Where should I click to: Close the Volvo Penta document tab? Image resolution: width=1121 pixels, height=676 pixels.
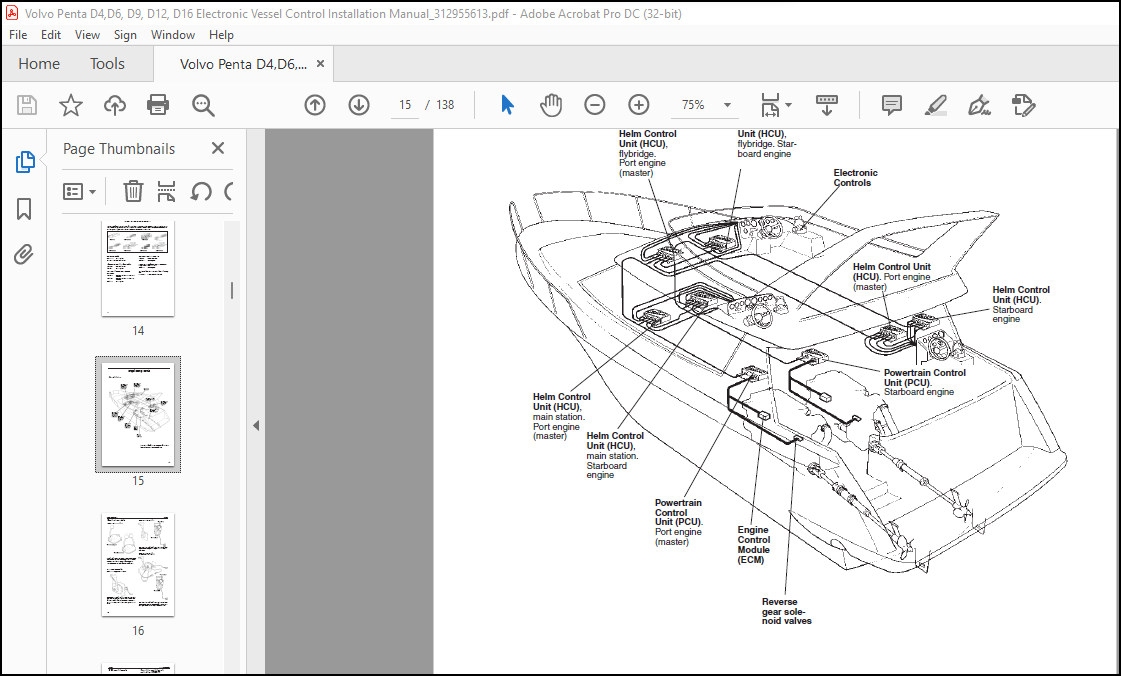(320, 64)
